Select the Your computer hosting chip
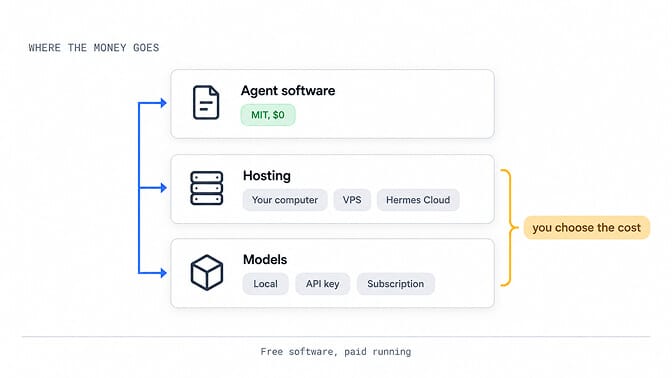 click(x=285, y=200)
